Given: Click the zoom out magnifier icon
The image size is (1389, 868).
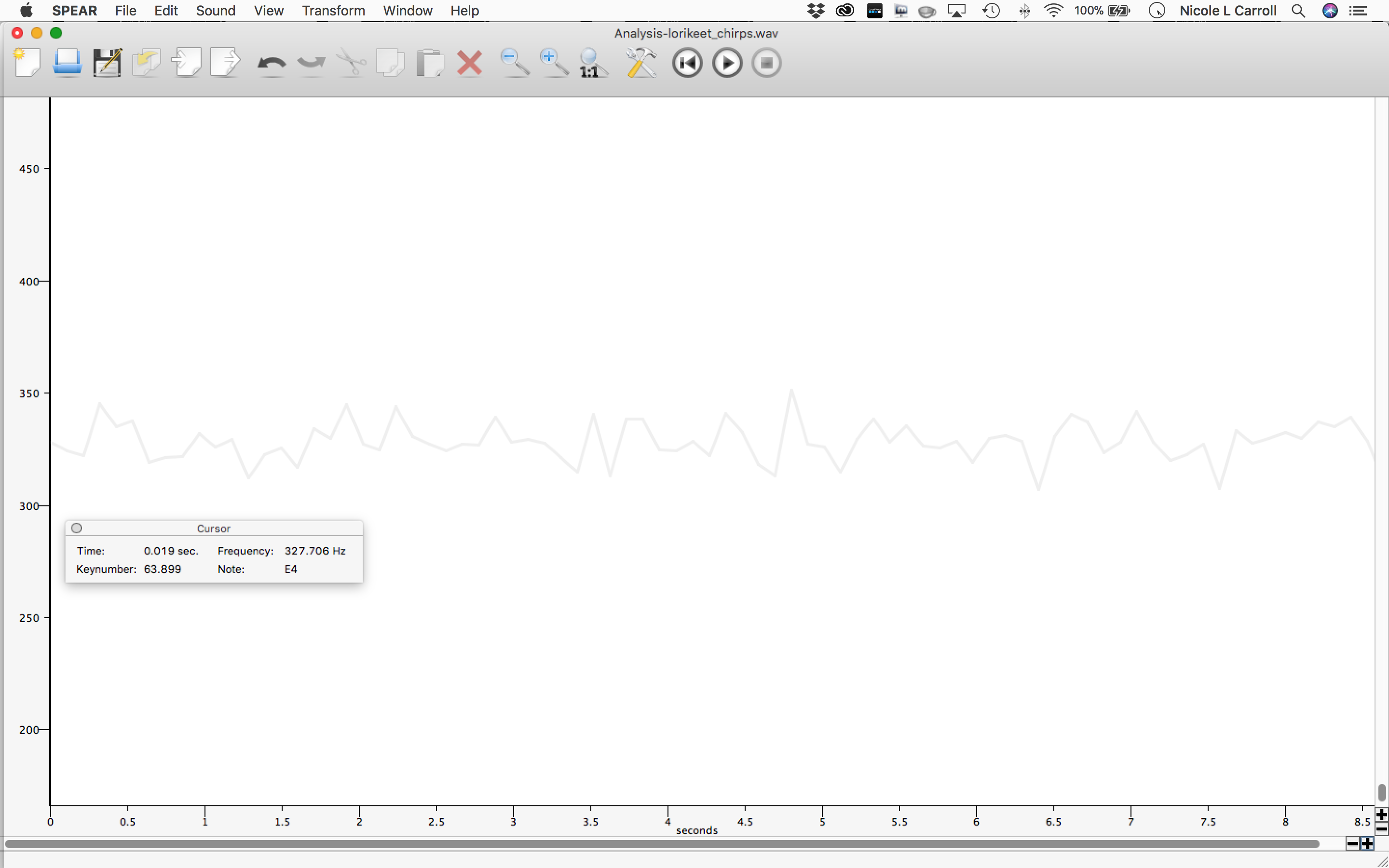Looking at the screenshot, I should tap(514, 63).
